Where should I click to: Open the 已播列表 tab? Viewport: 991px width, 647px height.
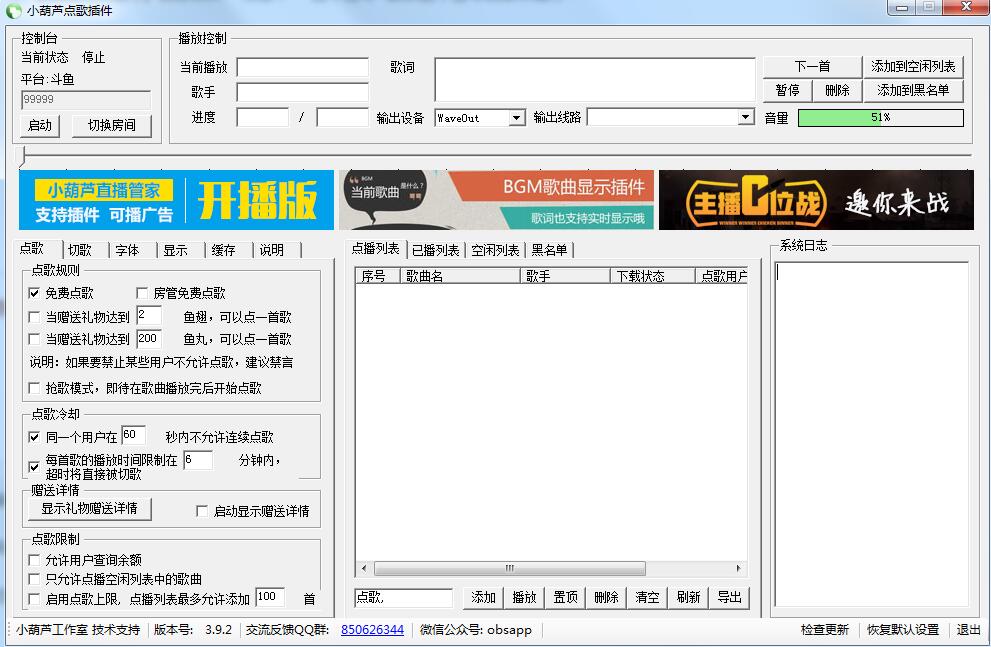coord(435,250)
